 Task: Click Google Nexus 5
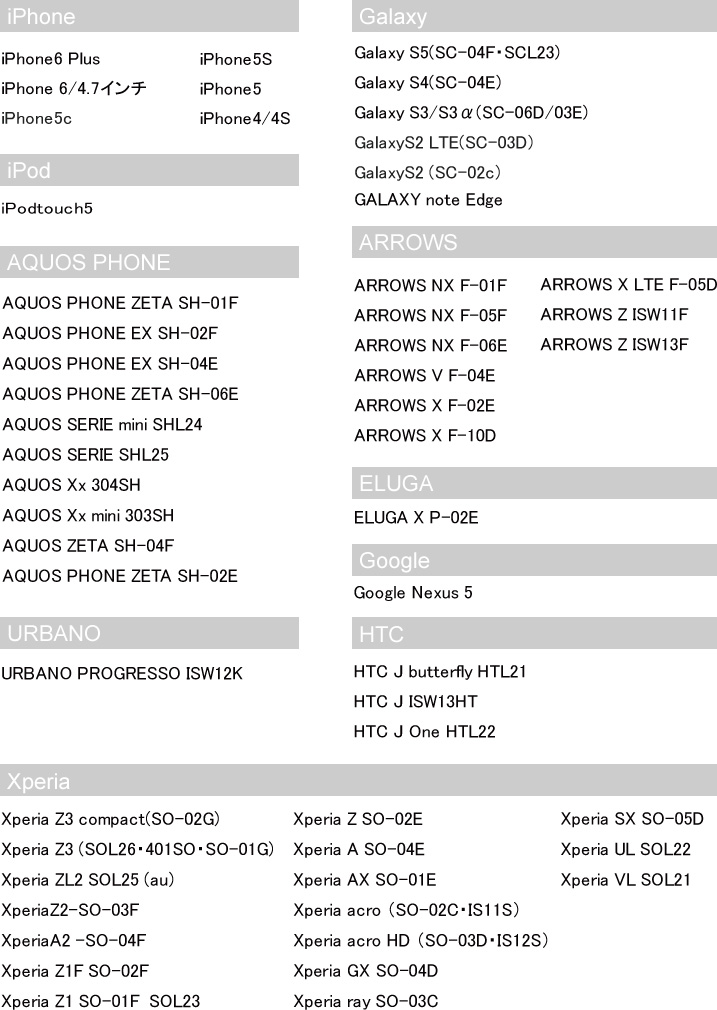click(413, 593)
